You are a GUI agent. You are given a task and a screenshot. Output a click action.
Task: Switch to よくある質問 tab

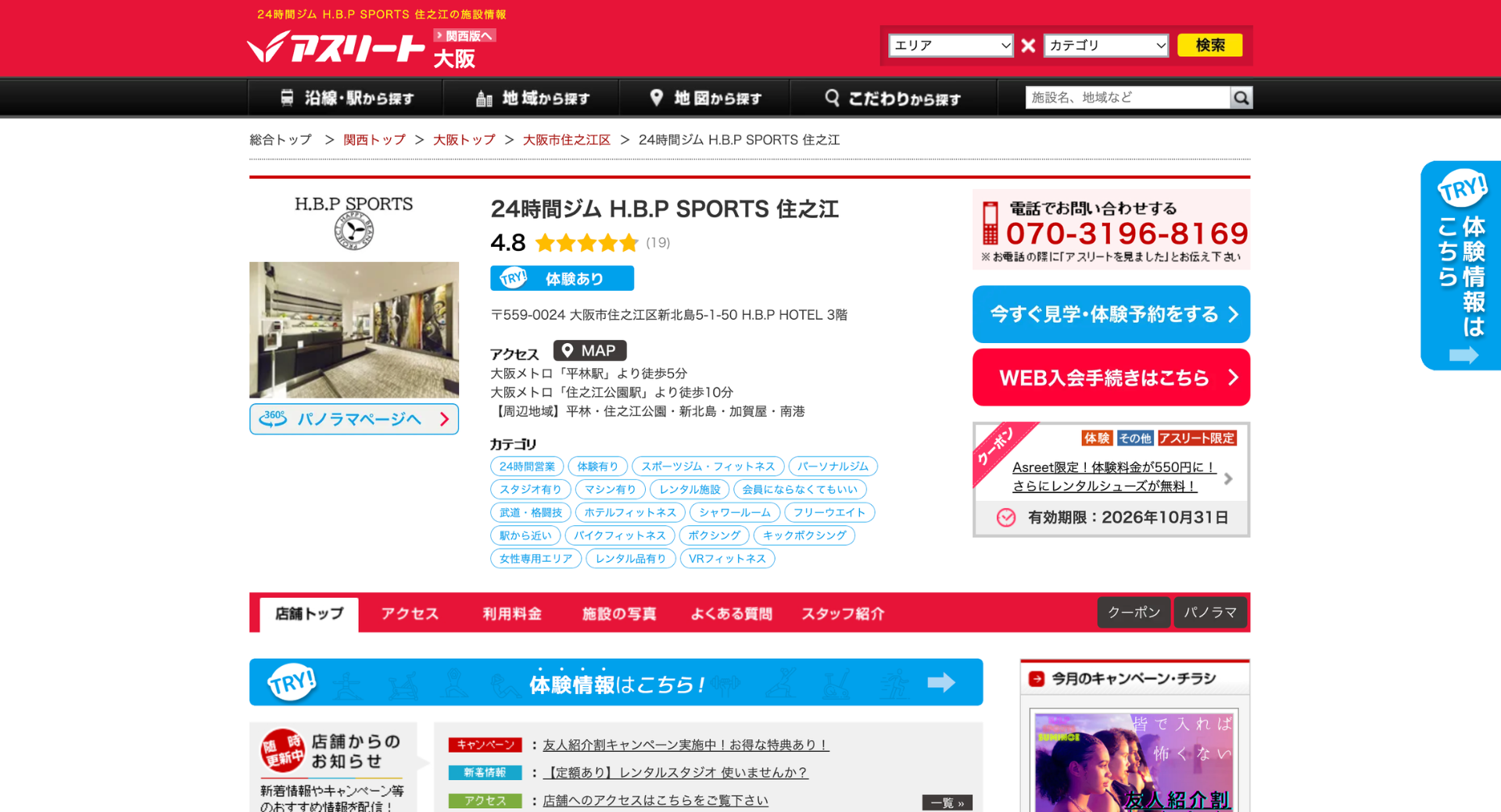tap(731, 614)
